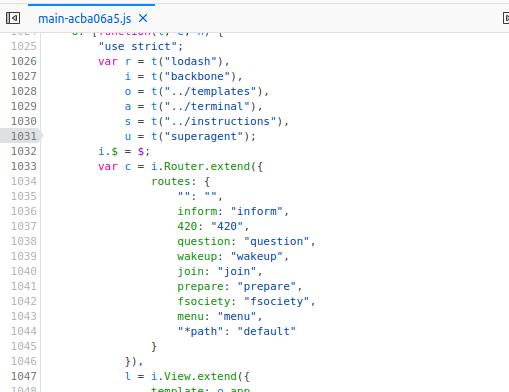Click the "use strict" directive
Viewport: 509px width, 392px height.
pos(138,46)
